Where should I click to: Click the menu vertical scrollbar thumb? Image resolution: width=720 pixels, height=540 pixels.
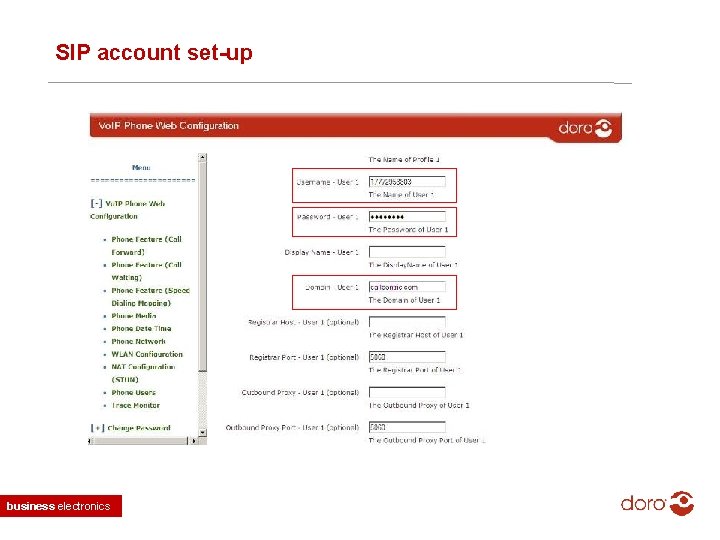click(202, 266)
